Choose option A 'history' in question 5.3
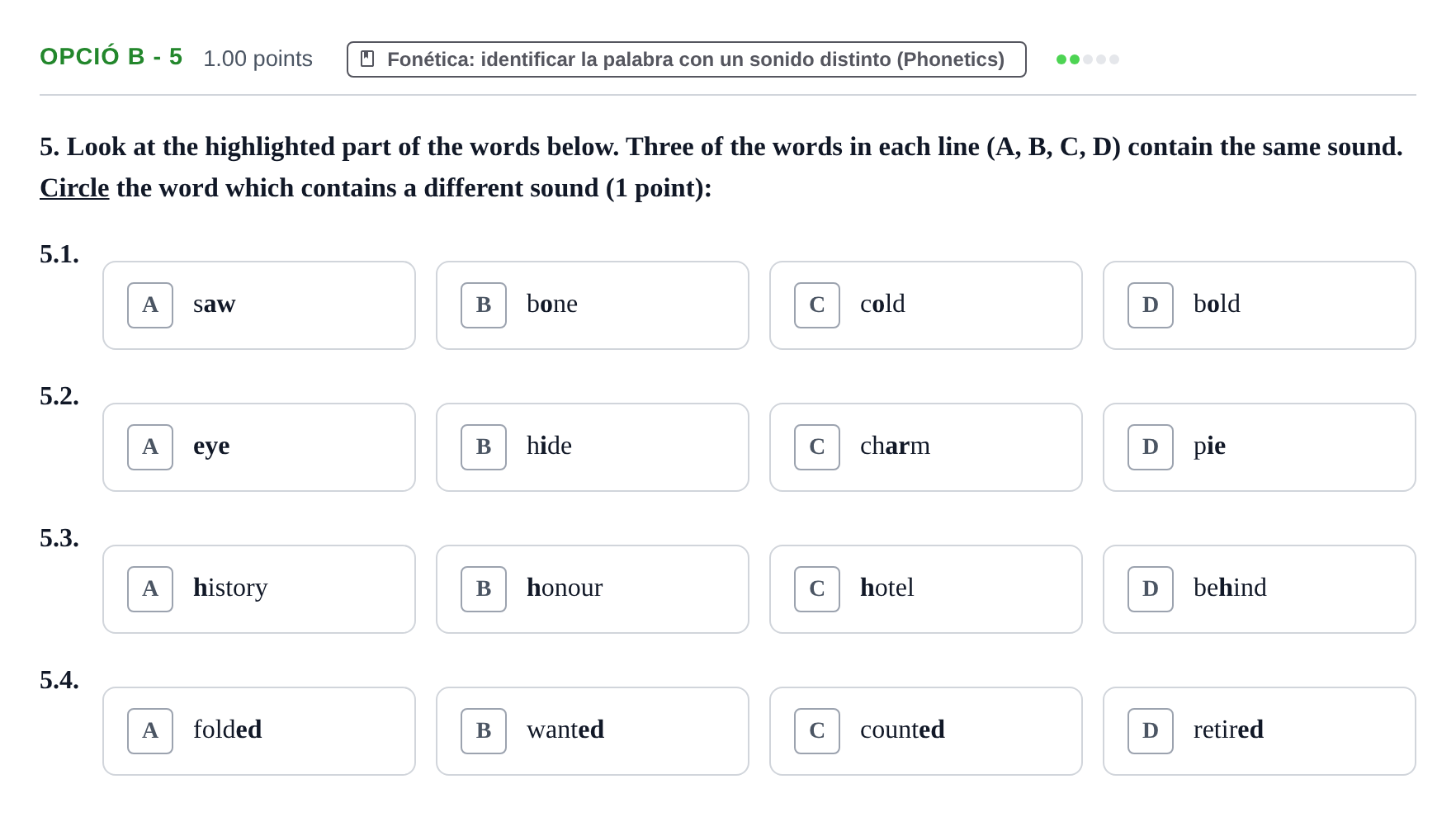The image size is (1456, 817). coord(259,589)
